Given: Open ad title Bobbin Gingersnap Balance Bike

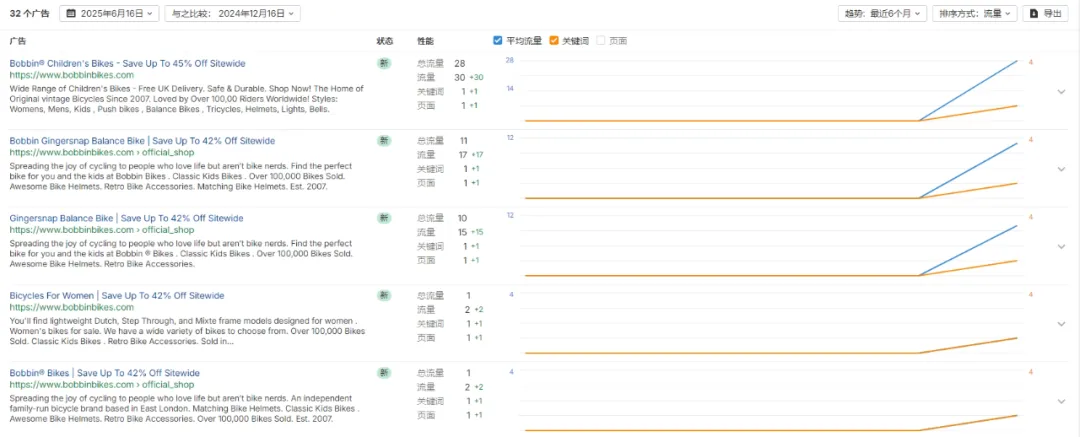Looking at the screenshot, I should tap(142, 141).
